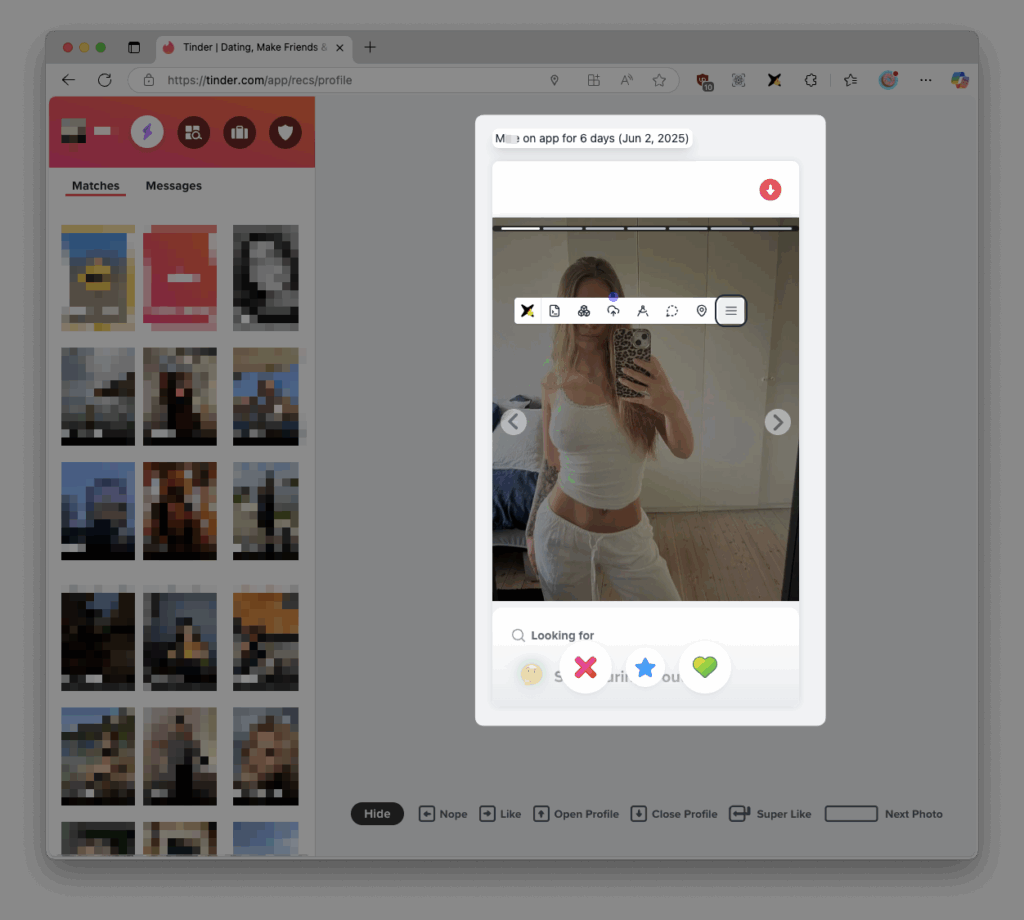The height and width of the screenshot is (920, 1024).
Task: Click the tinder.com address bar URL
Action: [x=259, y=80]
